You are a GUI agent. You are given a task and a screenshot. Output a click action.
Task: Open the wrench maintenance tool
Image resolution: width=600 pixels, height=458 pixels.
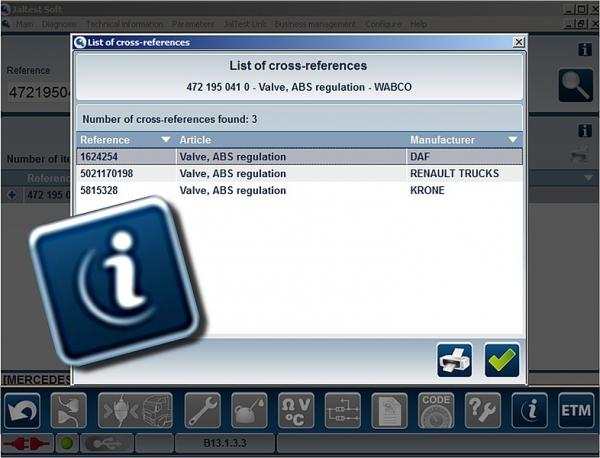click(x=202, y=411)
